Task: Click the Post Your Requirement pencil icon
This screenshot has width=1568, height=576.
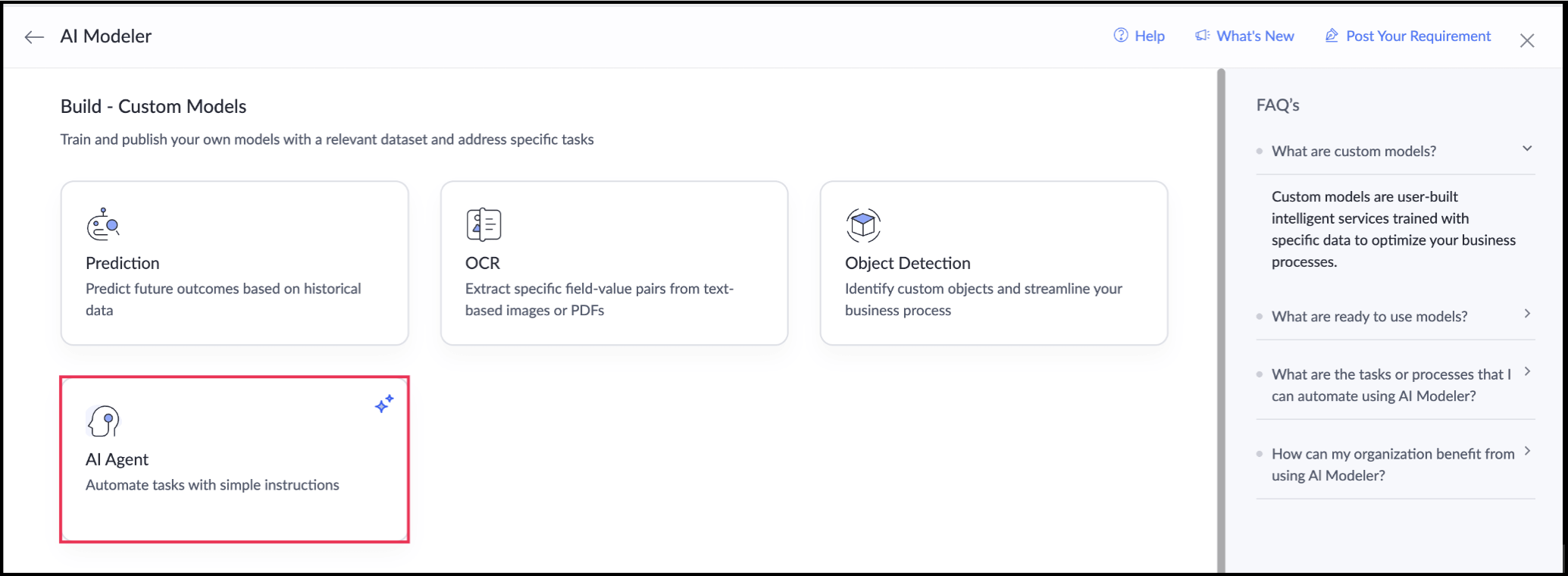Action: [x=1332, y=36]
